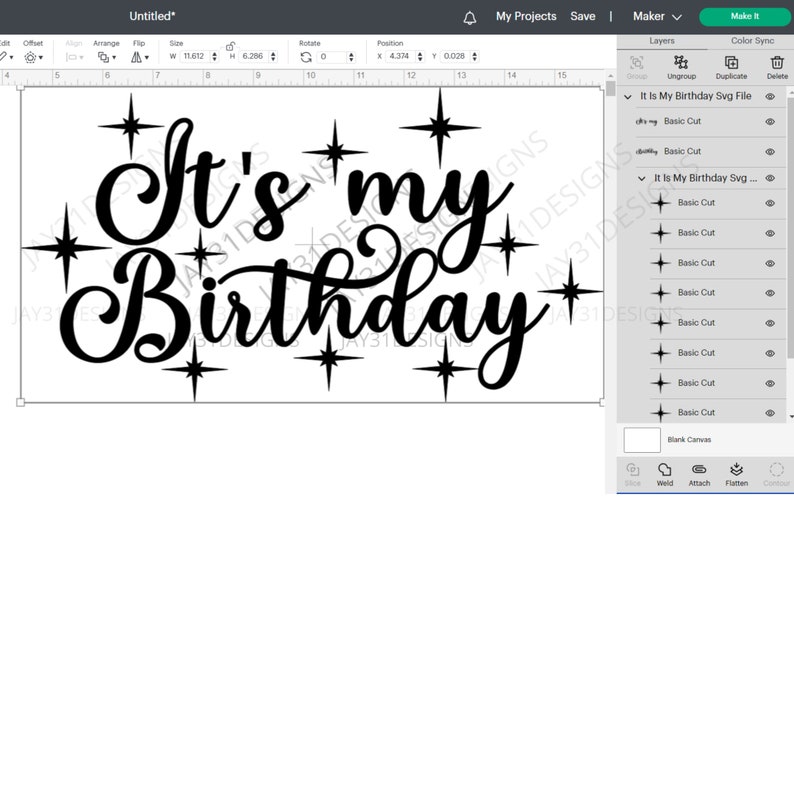Click the Duplicate icon
The width and height of the screenshot is (794, 794).
731,62
